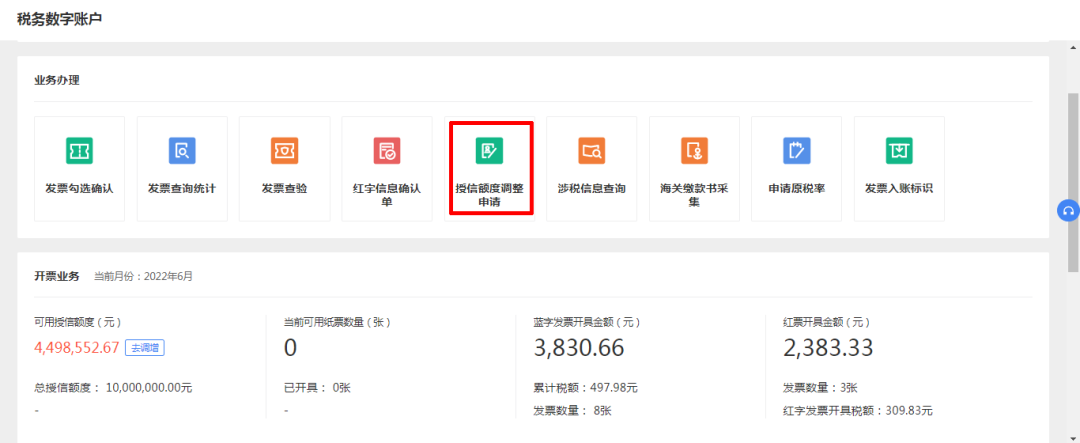Click the 红字发票开具税额：309.83元 text
The image size is (1080, 443).
point(858,411)
